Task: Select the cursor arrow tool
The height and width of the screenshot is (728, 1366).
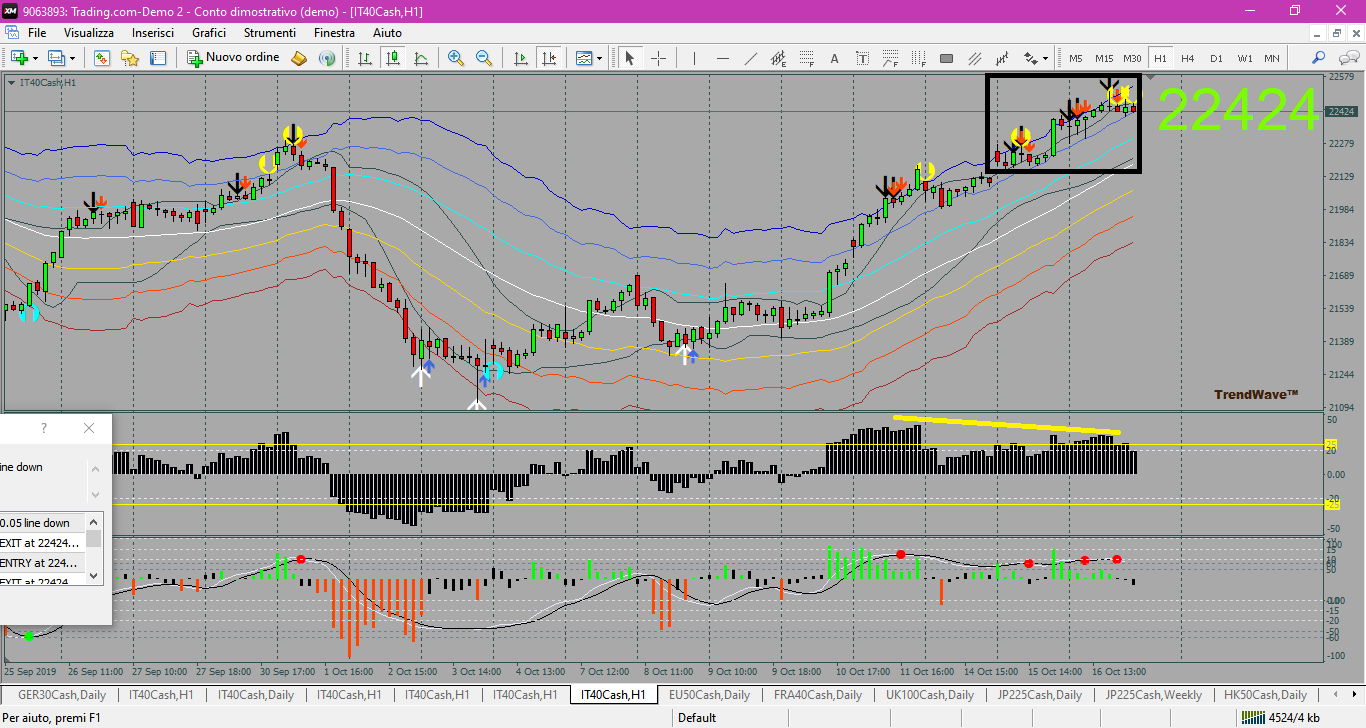Action: (630, 58)
